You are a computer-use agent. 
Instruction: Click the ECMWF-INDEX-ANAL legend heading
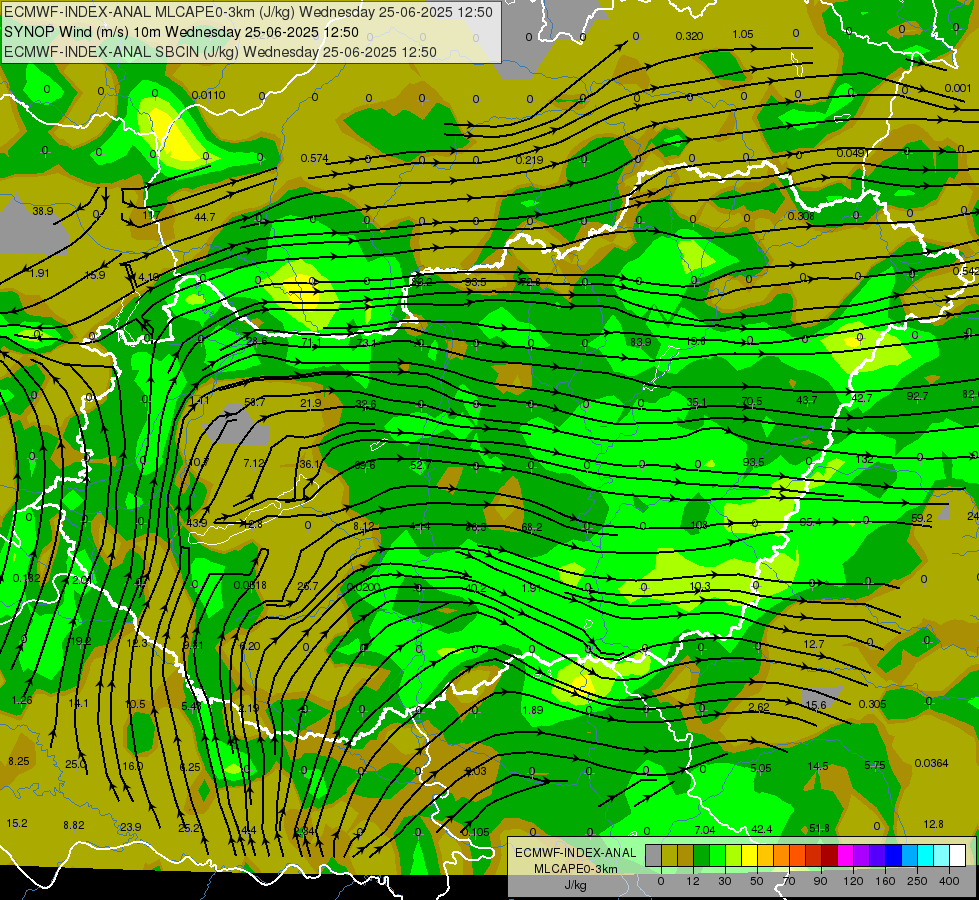tap(575, 853)
